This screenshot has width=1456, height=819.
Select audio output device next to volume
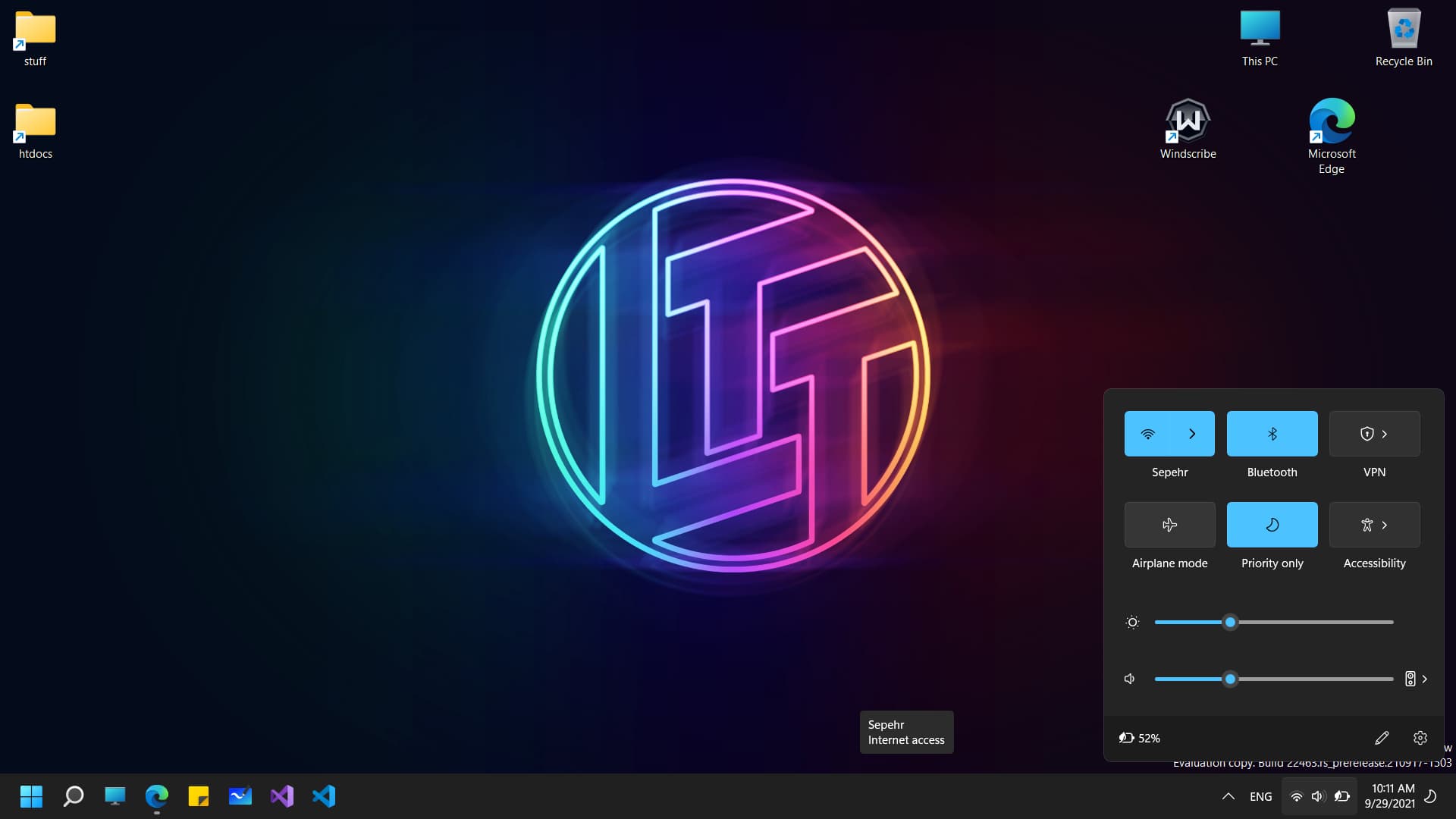tap(1416, 679)
